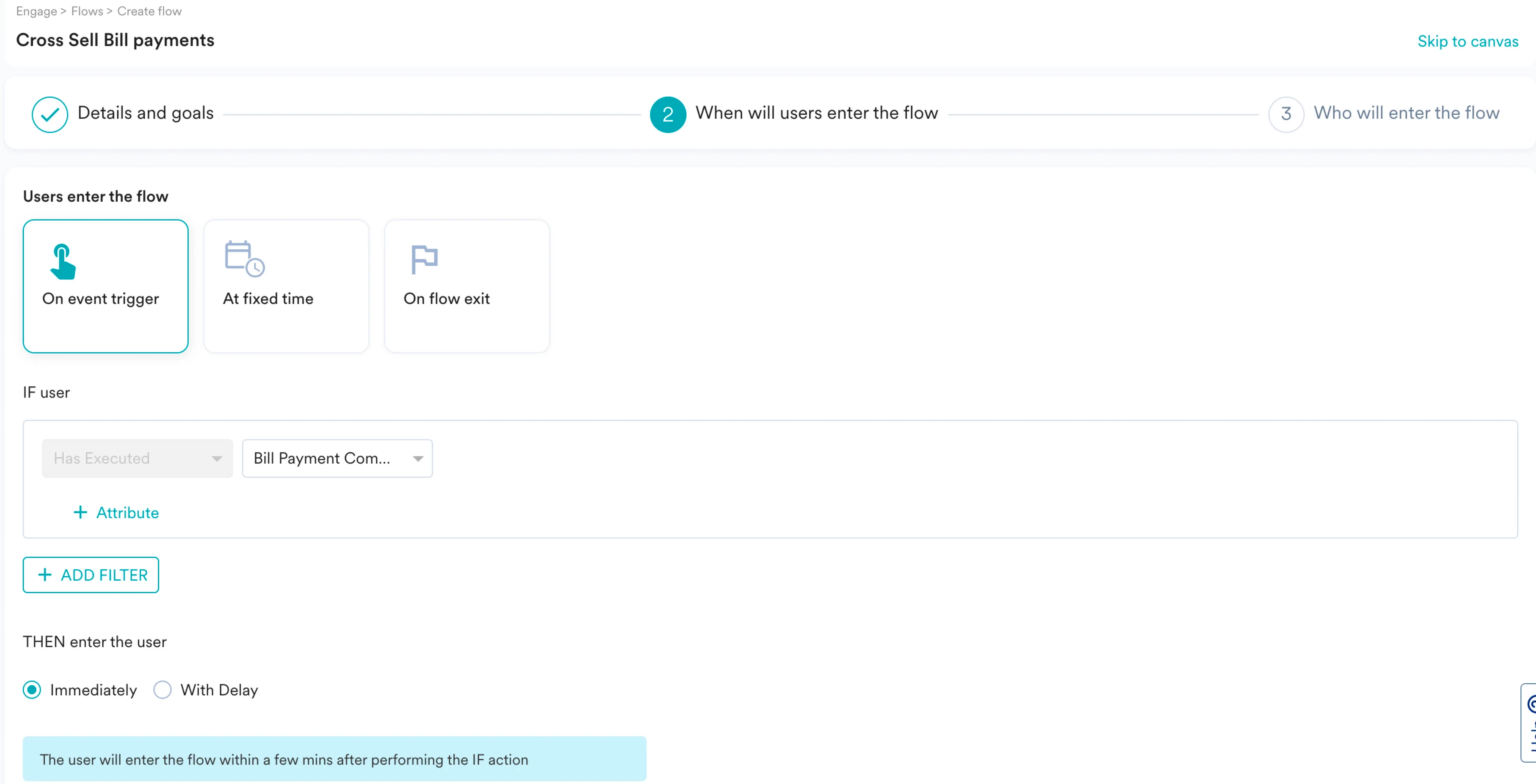Go back to Details and goals step
This screenshot has height=784, width=1536.
pyautogui.click(x=145, y=113)
